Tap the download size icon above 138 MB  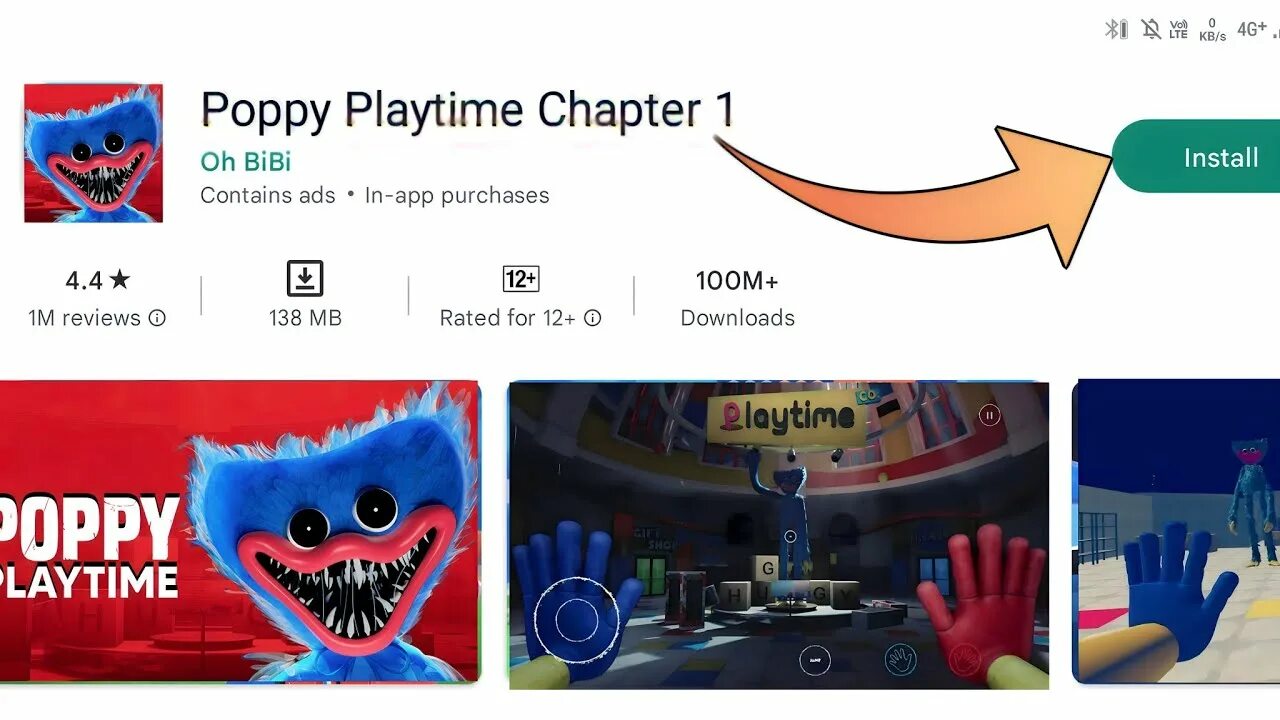pos(305,279)
